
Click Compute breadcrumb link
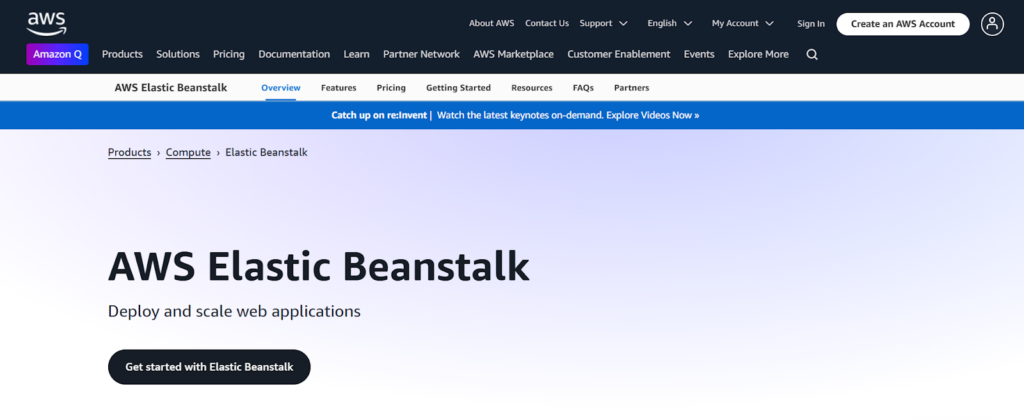[x=188, y=152]
